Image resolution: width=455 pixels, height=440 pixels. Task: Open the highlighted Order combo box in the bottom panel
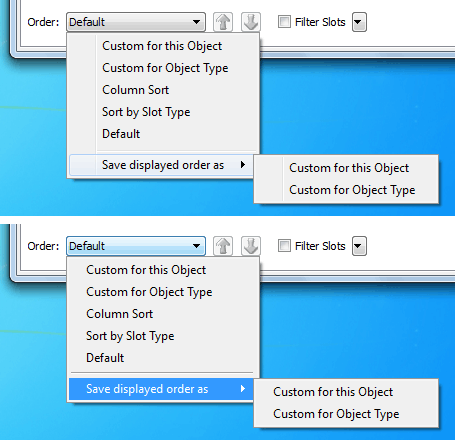click(x=136, y=246)
